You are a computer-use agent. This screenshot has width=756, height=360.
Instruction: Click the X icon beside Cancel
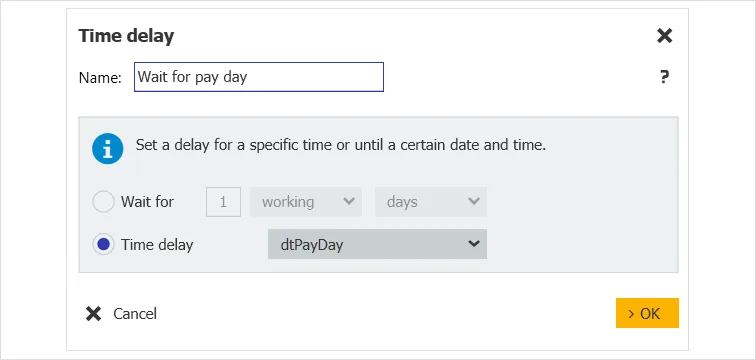click(x=93, y=314)
